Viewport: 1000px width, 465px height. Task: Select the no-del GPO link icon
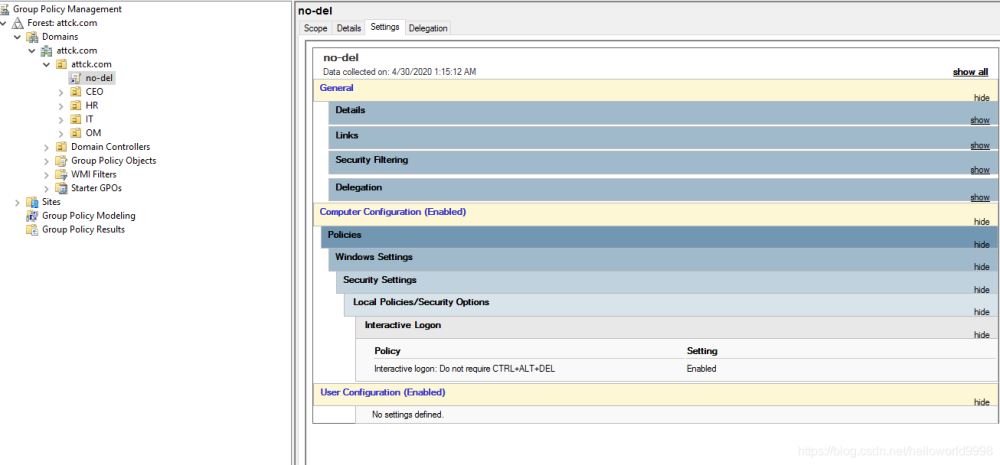[x=76, y=78]
